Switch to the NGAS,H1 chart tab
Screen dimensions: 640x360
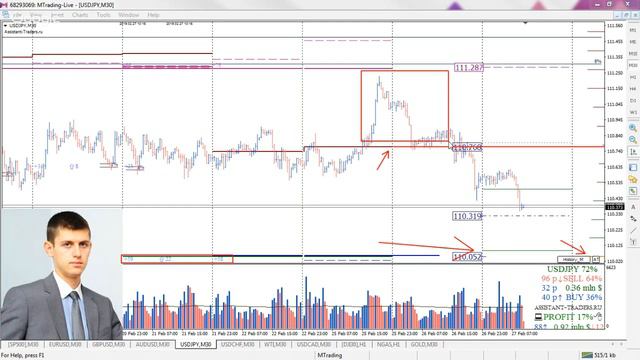[388, 344]
